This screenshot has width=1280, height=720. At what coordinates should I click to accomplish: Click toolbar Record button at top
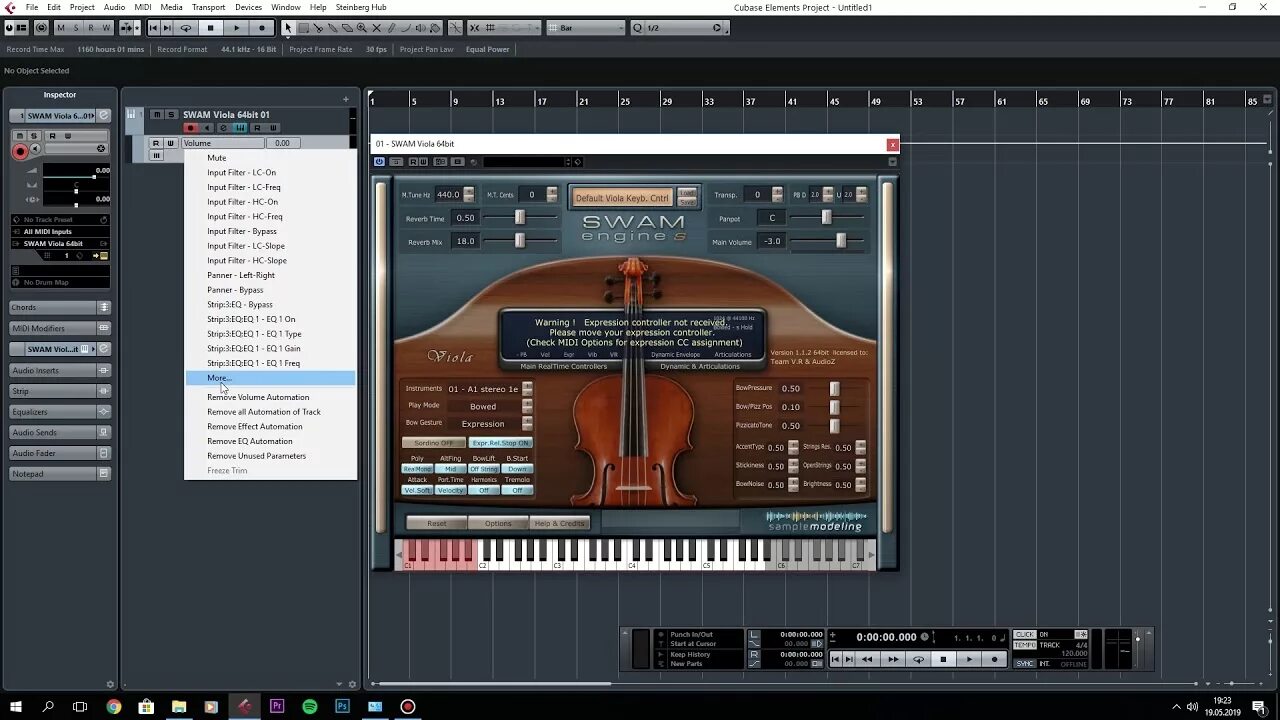[262, 28]
